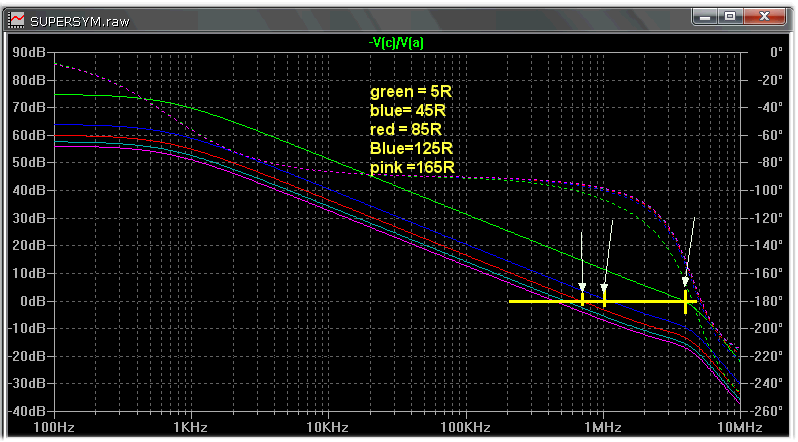
Task: Click the 100Hz frequency axis label
Action: (53, 427)
